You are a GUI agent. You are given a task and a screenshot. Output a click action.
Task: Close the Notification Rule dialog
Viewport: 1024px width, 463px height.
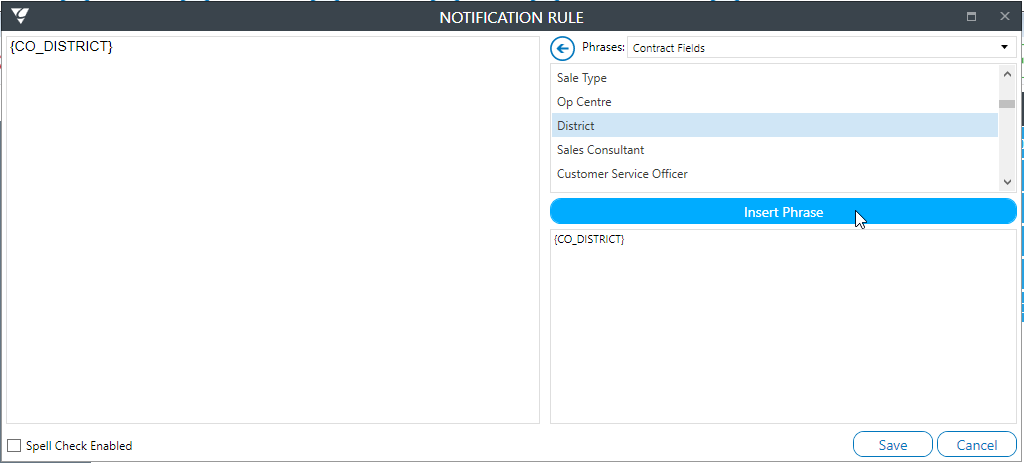pos(1004,16)
